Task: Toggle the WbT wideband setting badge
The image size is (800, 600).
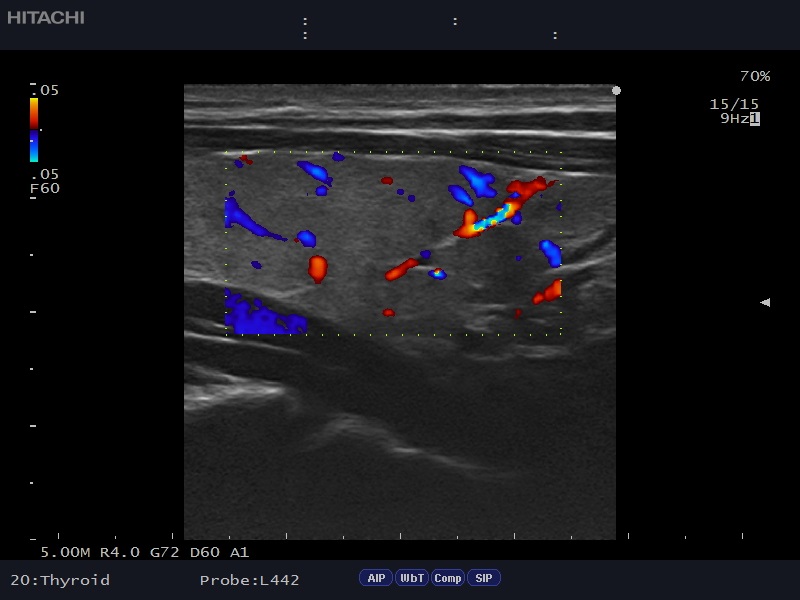Action: pyautogui.click(x=411, y=578)
